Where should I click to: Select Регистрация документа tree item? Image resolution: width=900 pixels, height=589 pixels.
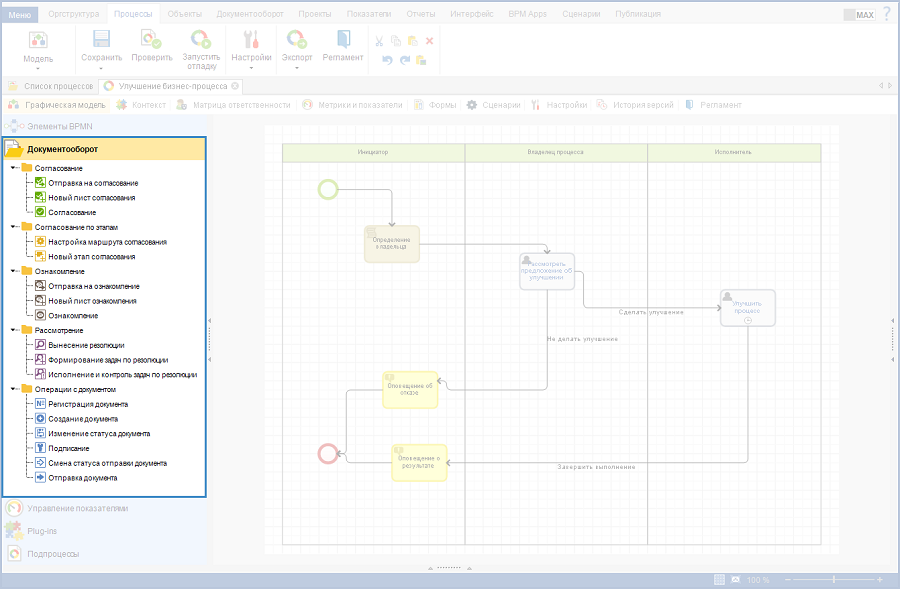click(88, 404)
